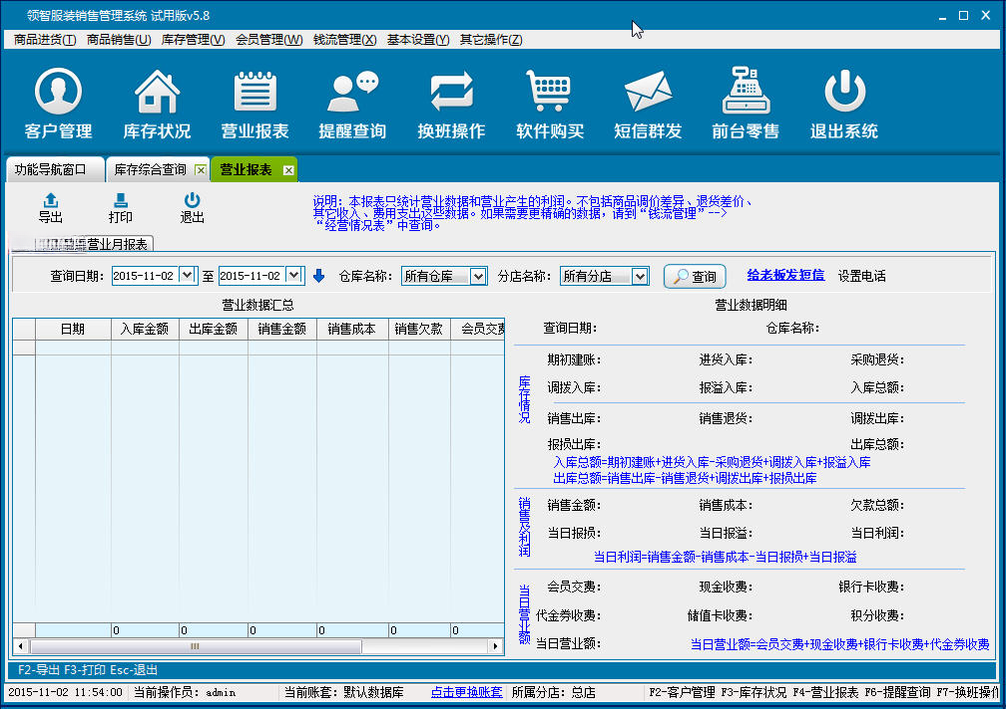Click 给老板发短信 link
The width and height of the screenshot is (1006, 709).
click(x=785, y=275)
